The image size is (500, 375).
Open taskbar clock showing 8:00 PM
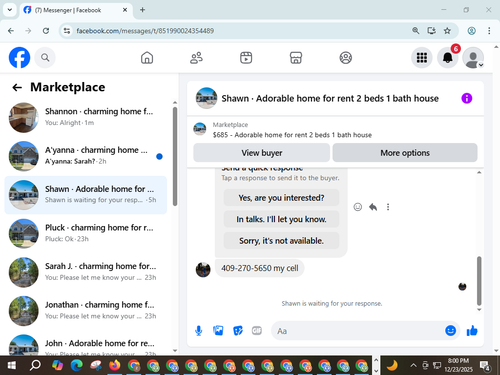tap(458, 365)
